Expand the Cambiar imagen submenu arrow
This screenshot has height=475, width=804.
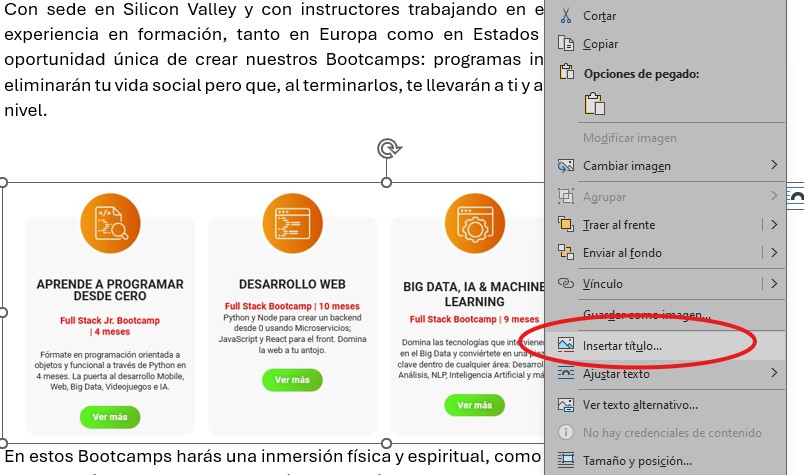[774, 165]
